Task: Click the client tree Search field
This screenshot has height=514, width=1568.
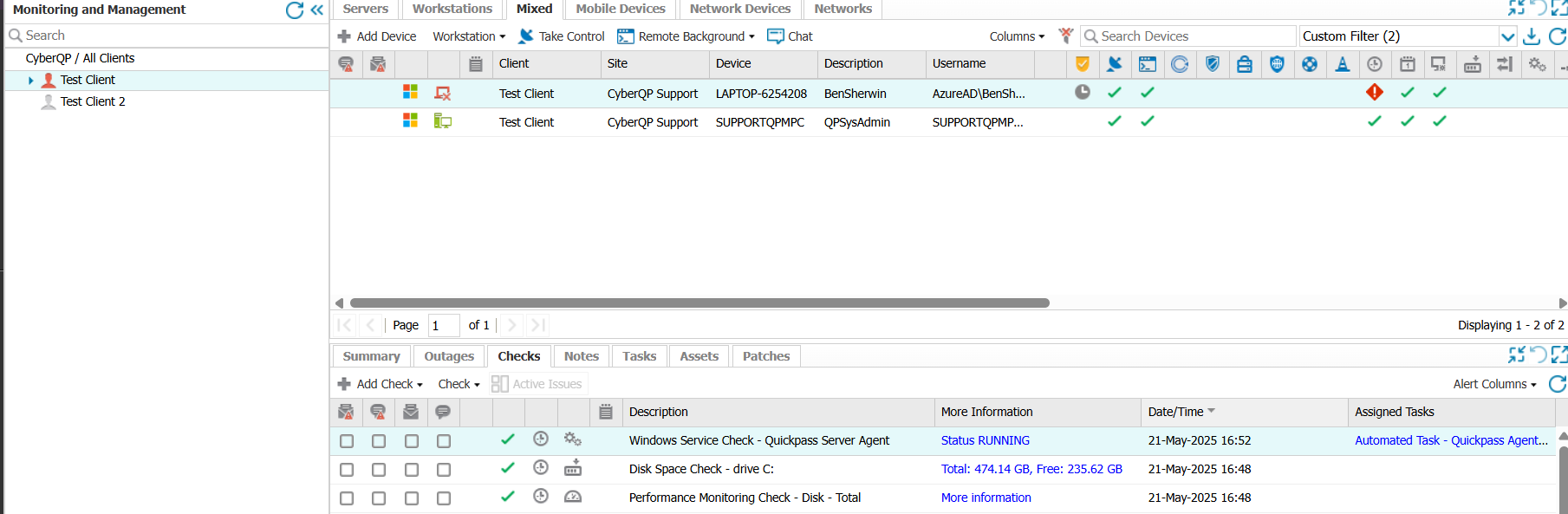Action: [x=166, y=36]
